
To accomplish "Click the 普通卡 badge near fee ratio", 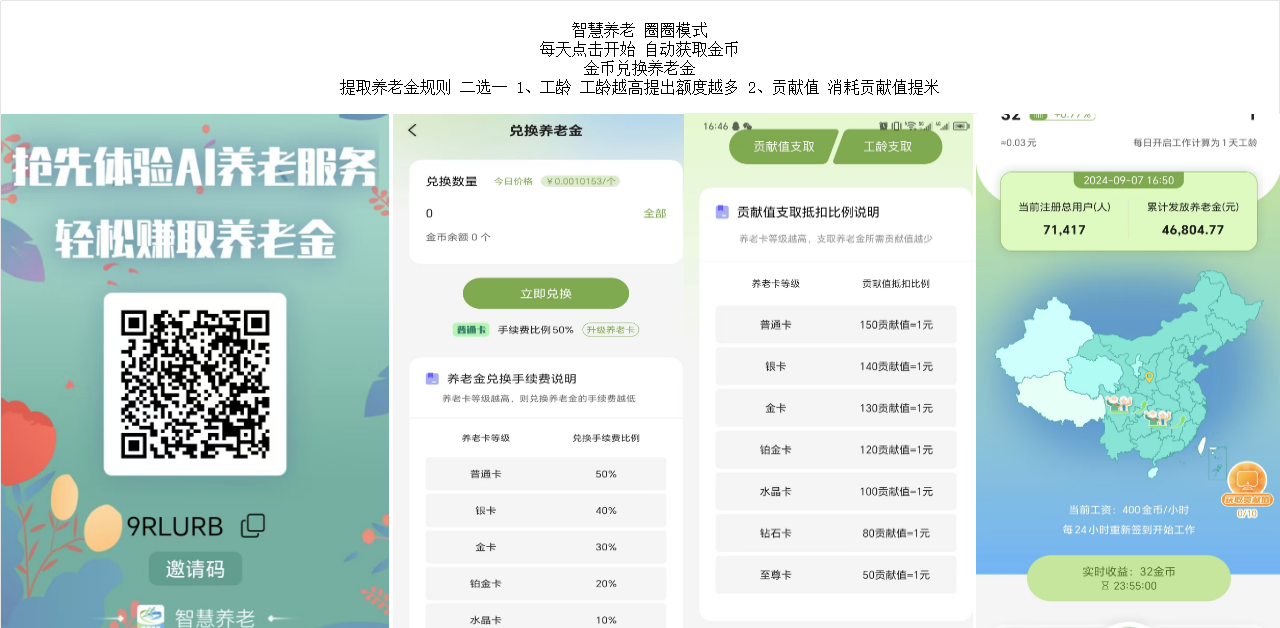I will 471,329.
